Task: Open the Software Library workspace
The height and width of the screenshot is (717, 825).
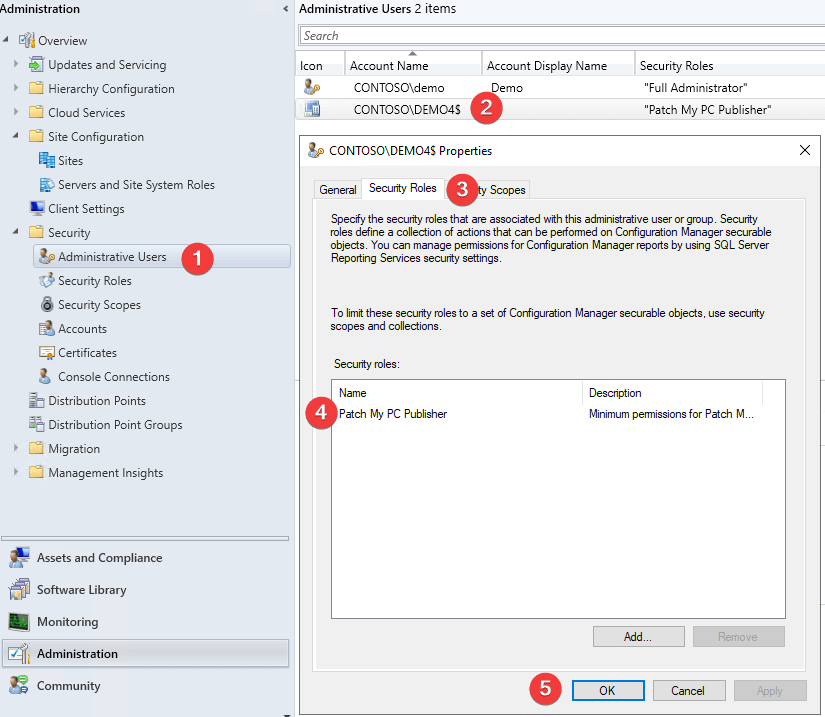Action: tap(145, 590)
